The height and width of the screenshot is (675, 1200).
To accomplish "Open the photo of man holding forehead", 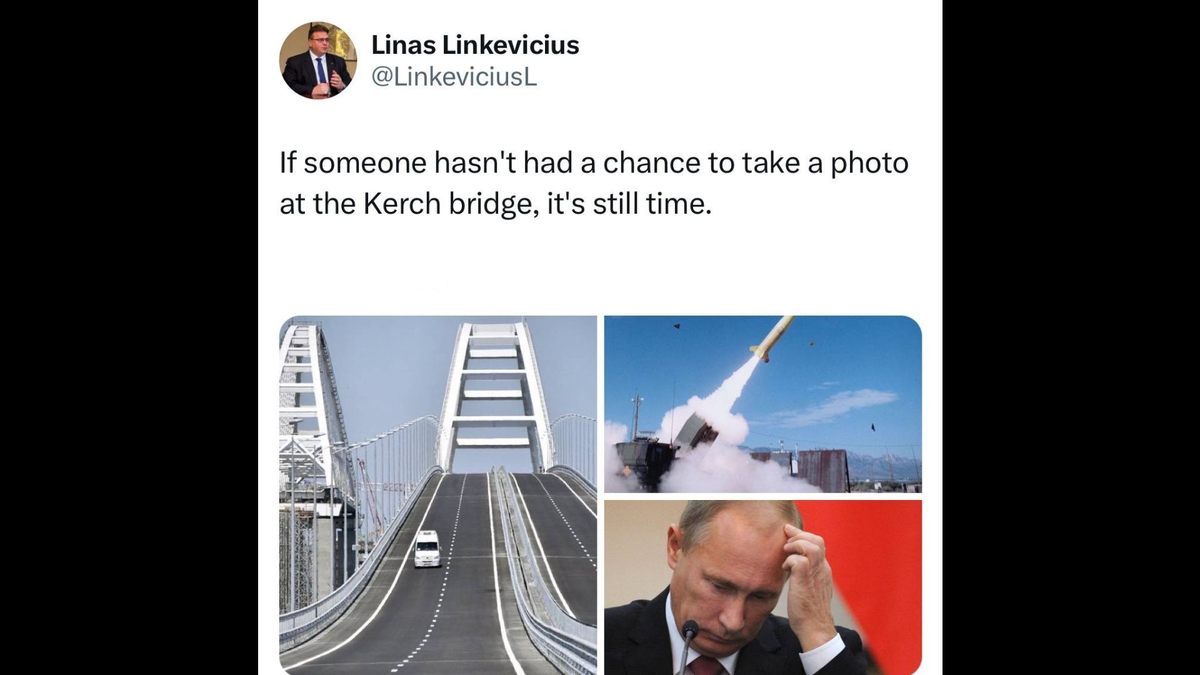I will 763,587.
